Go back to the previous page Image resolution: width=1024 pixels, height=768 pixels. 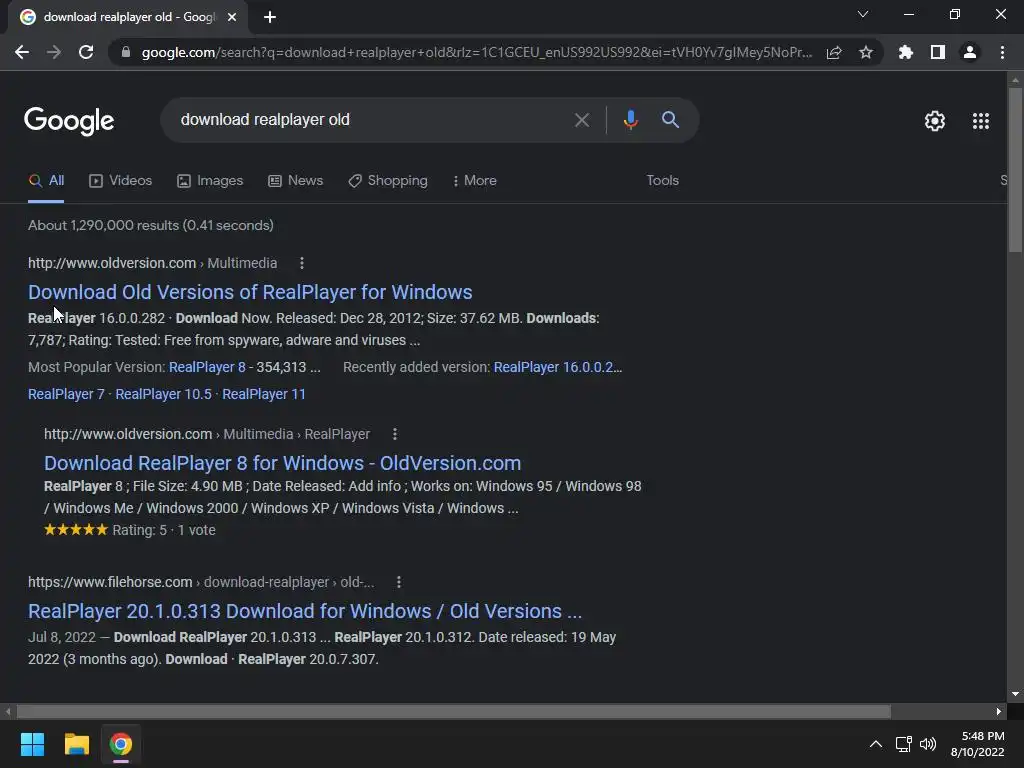(22, 52)
